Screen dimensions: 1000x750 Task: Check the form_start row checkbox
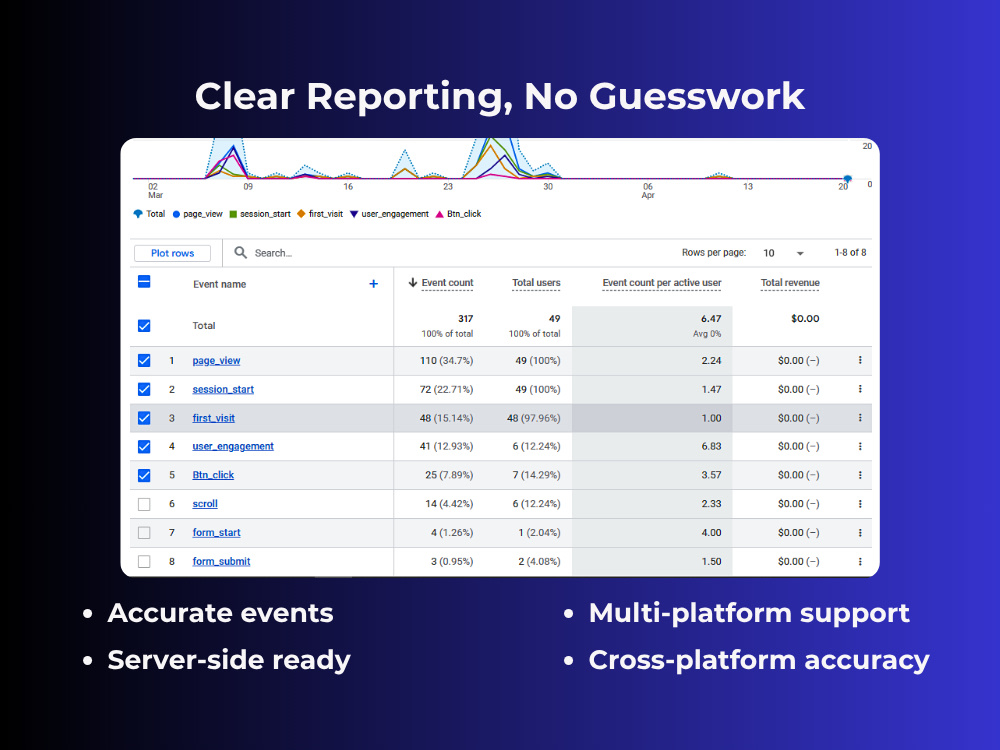click(144, 533)
